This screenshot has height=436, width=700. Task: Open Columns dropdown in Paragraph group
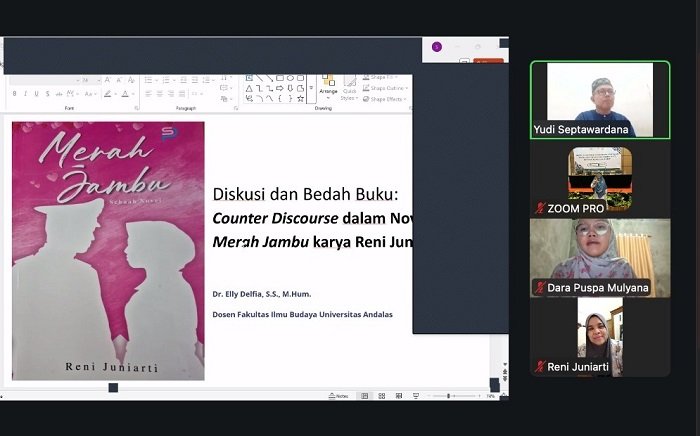tap(197, 94)
